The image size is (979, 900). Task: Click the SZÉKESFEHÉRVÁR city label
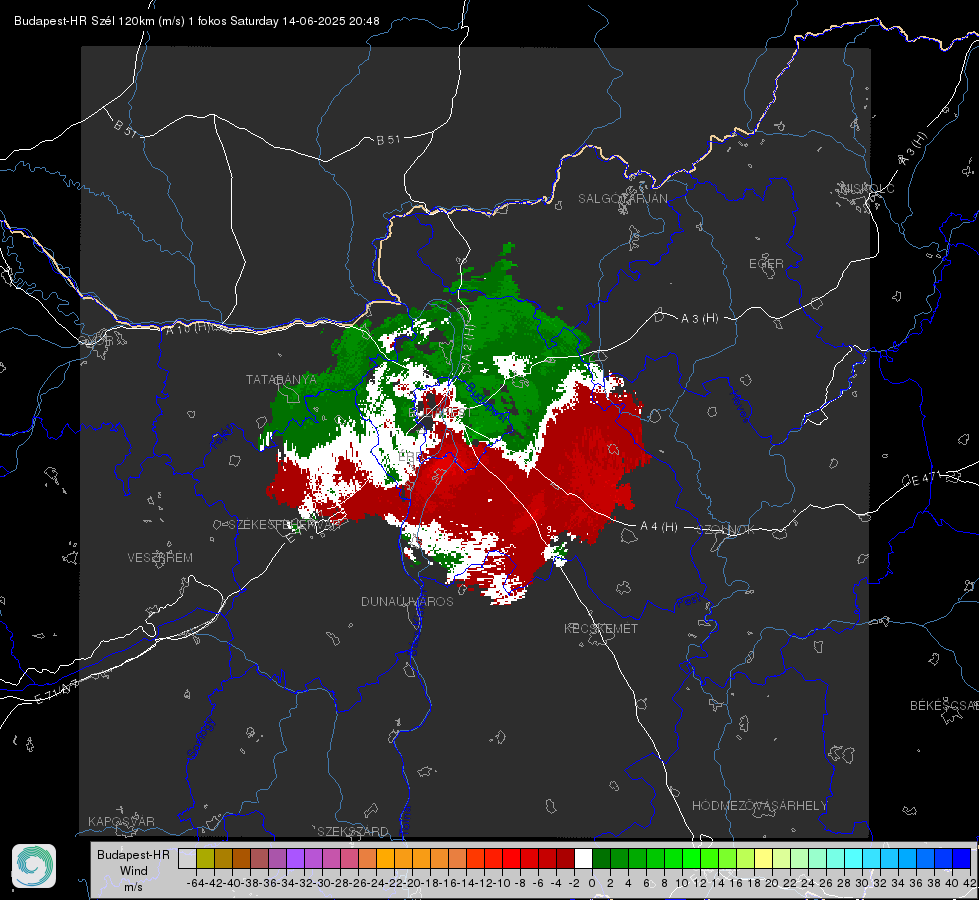(283, 525)
